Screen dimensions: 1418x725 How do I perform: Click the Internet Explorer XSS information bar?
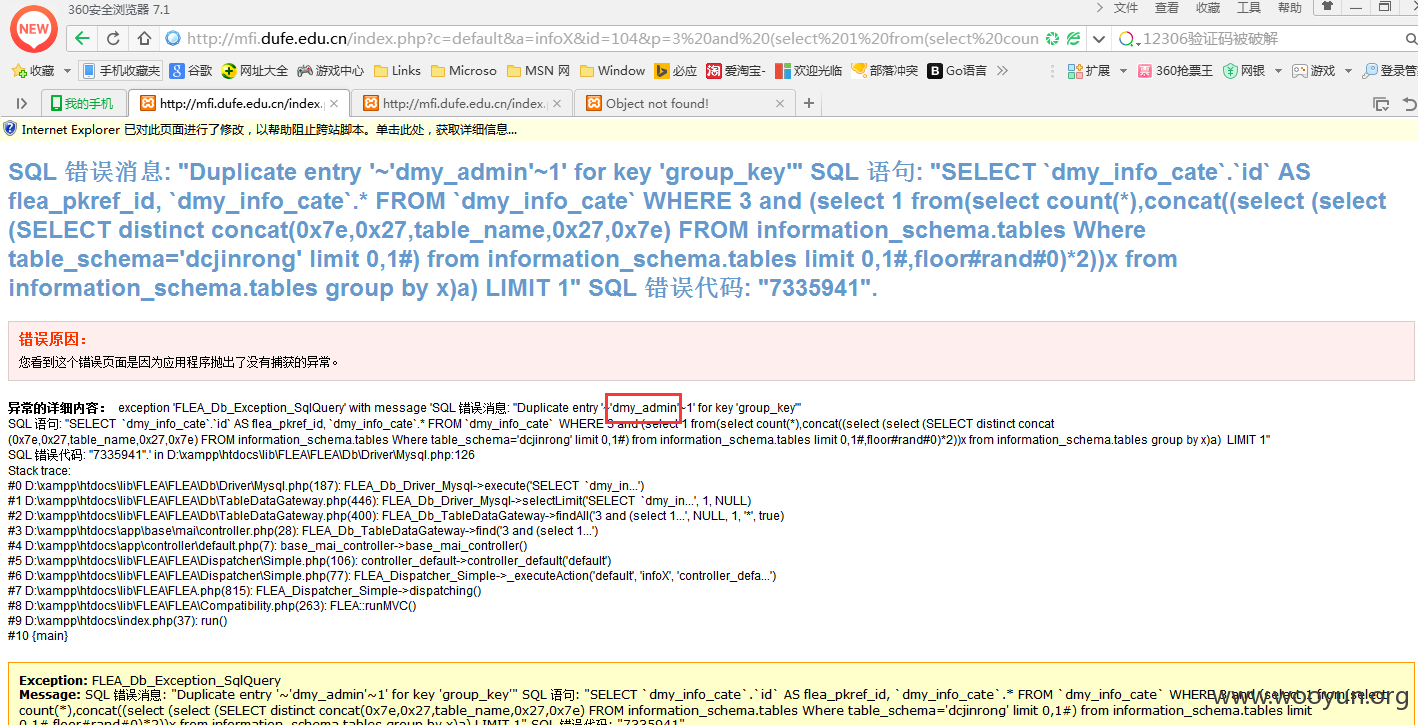pyautogui.click(x=709, y=129)
